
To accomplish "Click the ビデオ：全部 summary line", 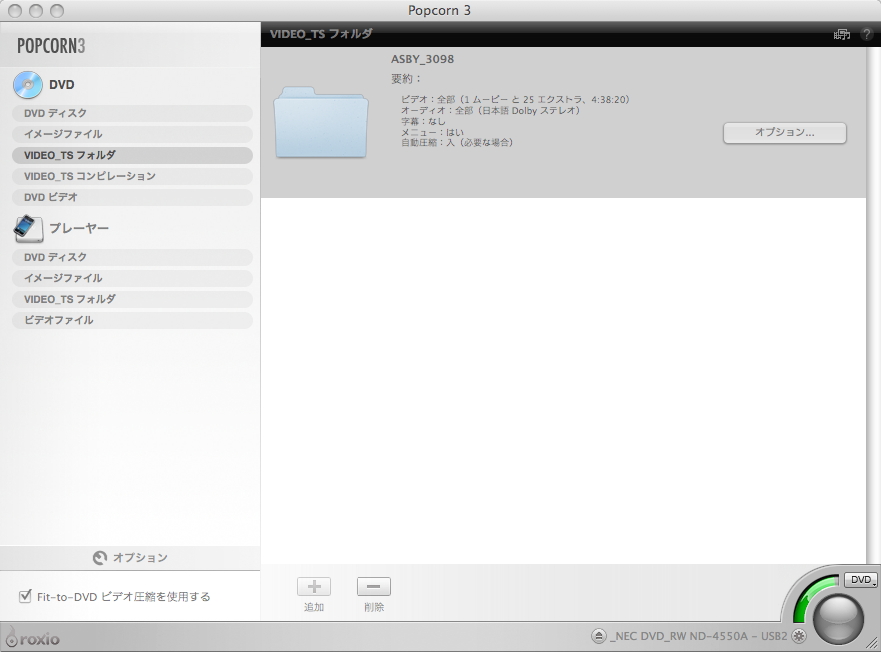I will pos(515,99).
